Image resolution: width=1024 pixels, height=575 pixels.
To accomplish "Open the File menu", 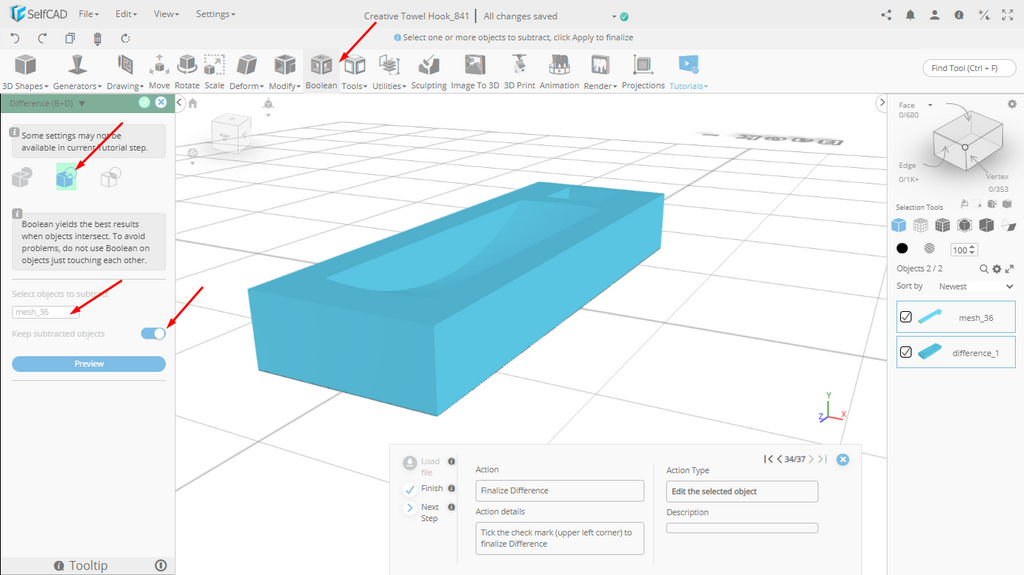I will [x=88, y=14].
